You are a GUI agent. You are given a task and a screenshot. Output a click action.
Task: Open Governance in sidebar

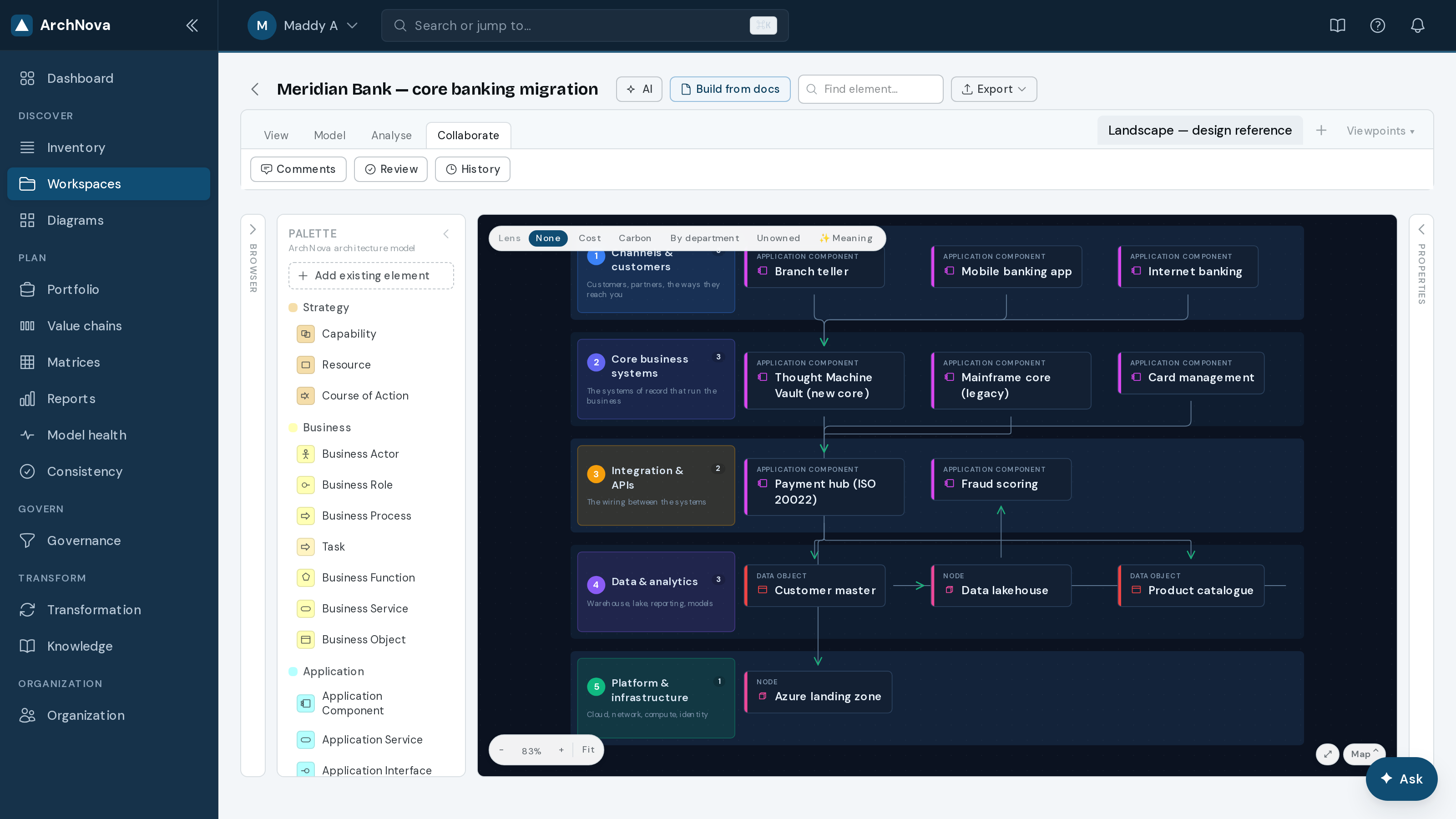109,541
